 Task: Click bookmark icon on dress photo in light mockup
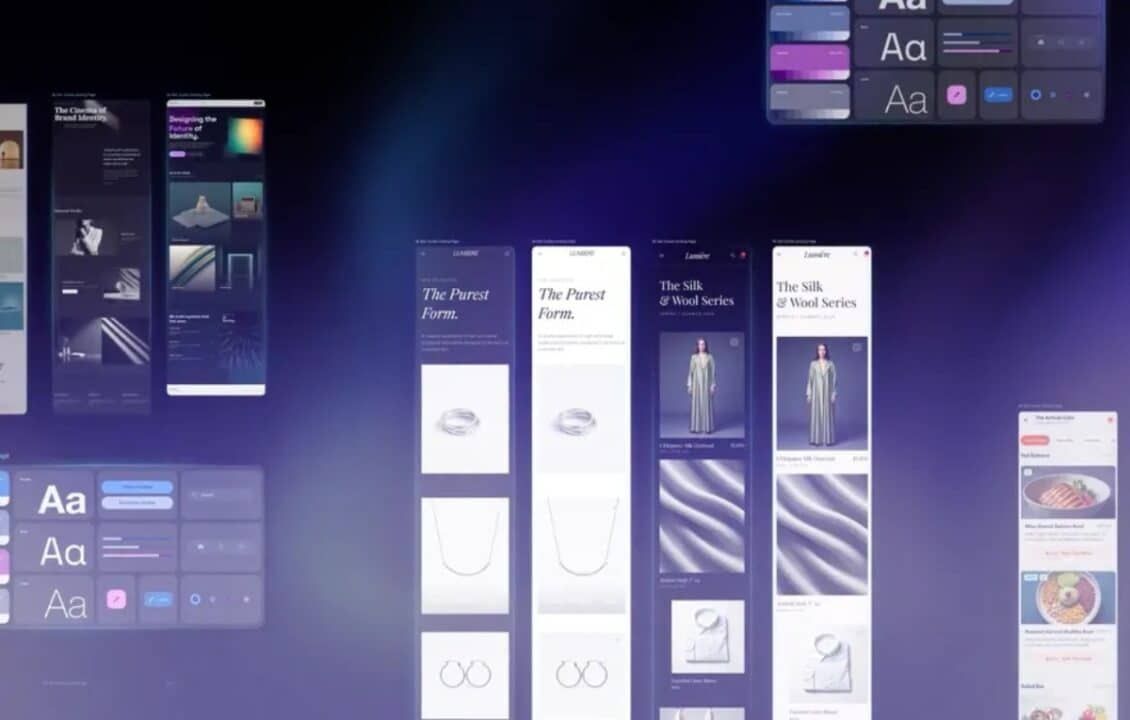click(x=857, y=347)
